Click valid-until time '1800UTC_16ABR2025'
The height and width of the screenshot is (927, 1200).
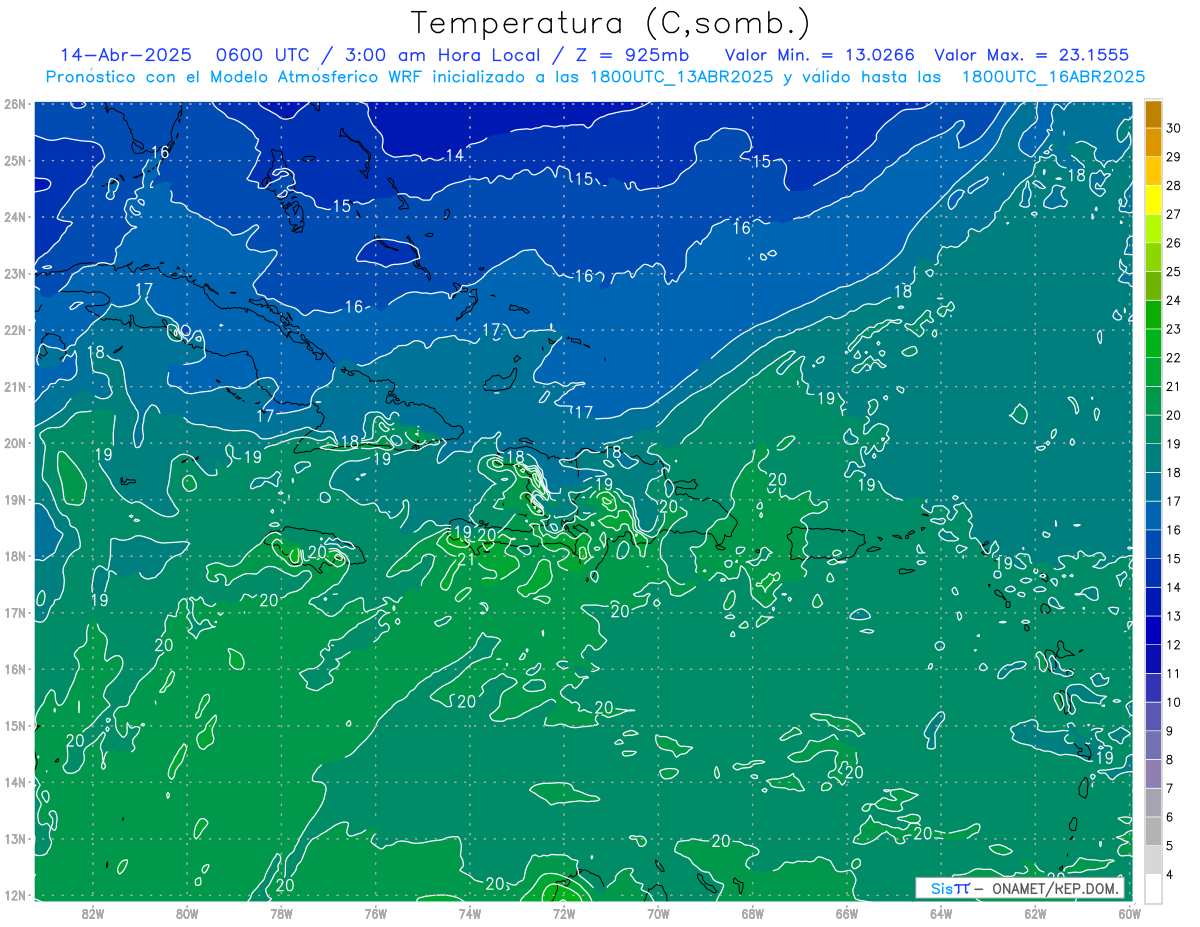[x=1053, y=77]
